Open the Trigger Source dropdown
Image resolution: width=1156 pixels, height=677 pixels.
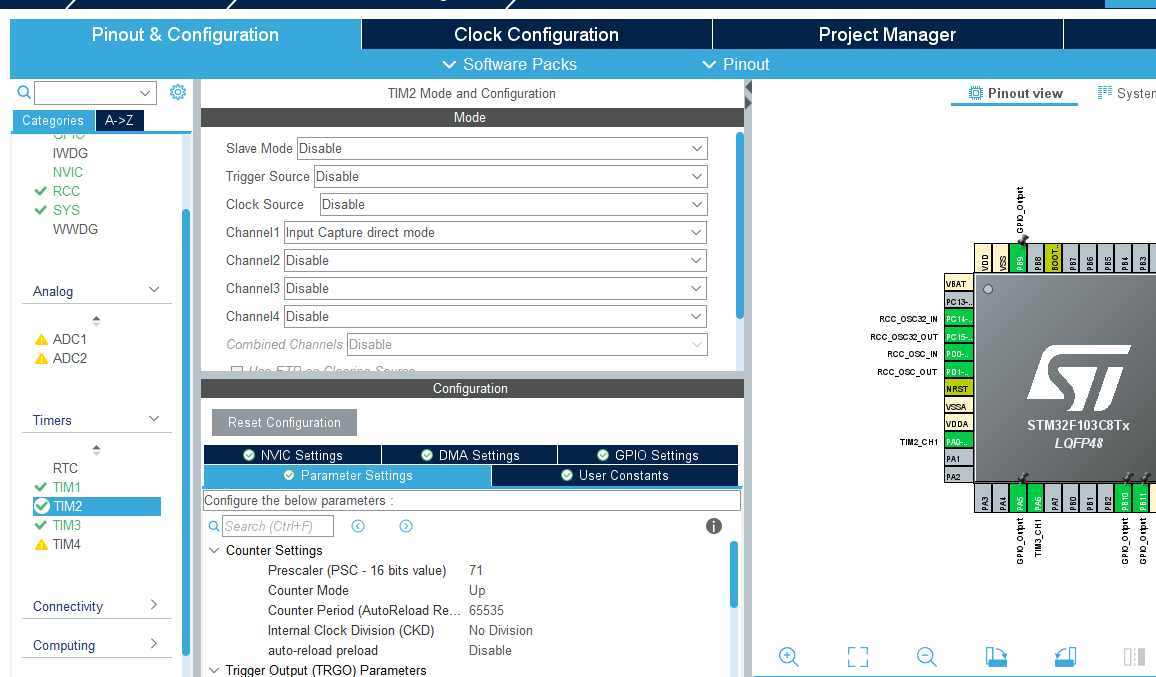pos(511,176)
